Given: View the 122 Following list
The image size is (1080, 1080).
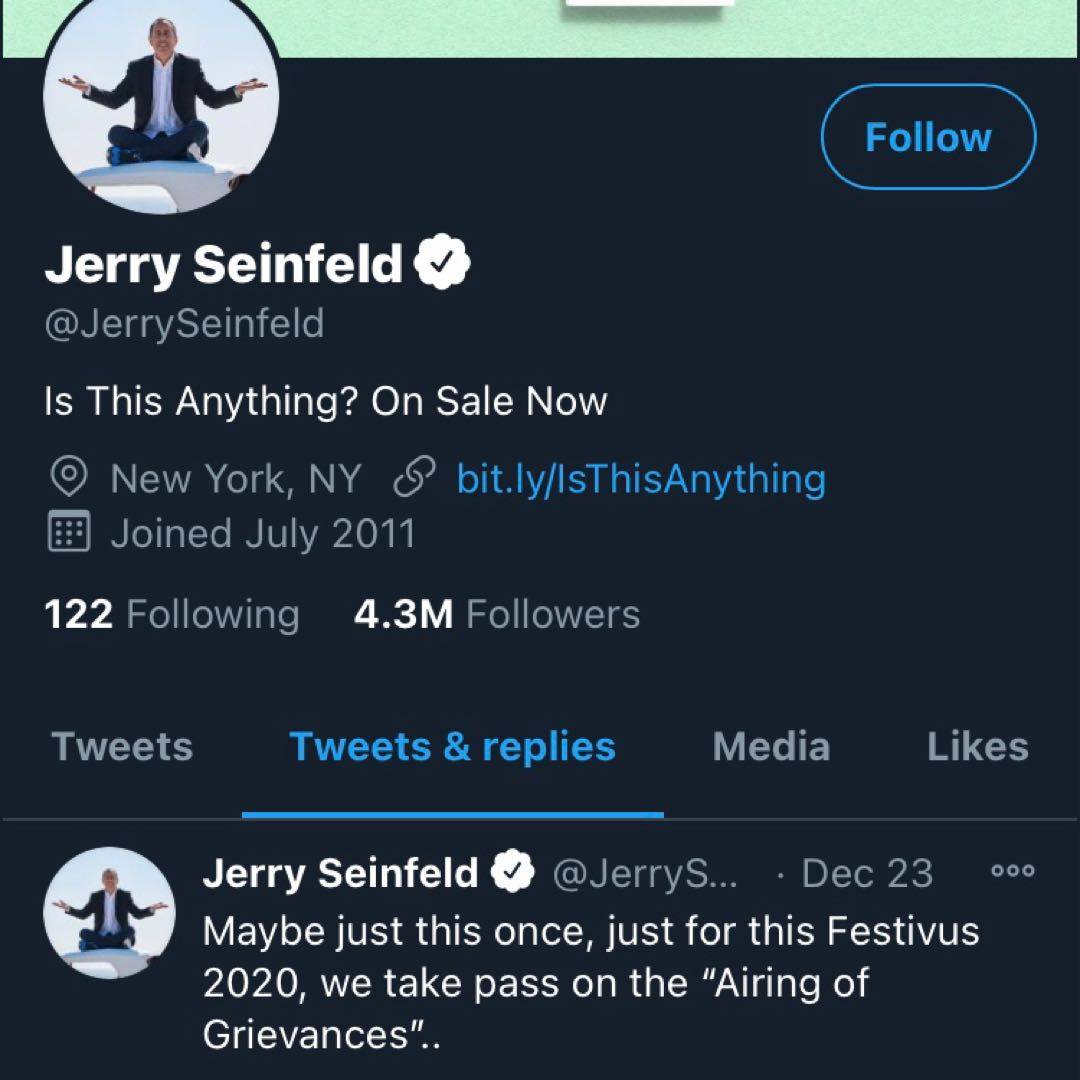Looking at the screenshot, I should pyautogui.click(x=171, y=614).
